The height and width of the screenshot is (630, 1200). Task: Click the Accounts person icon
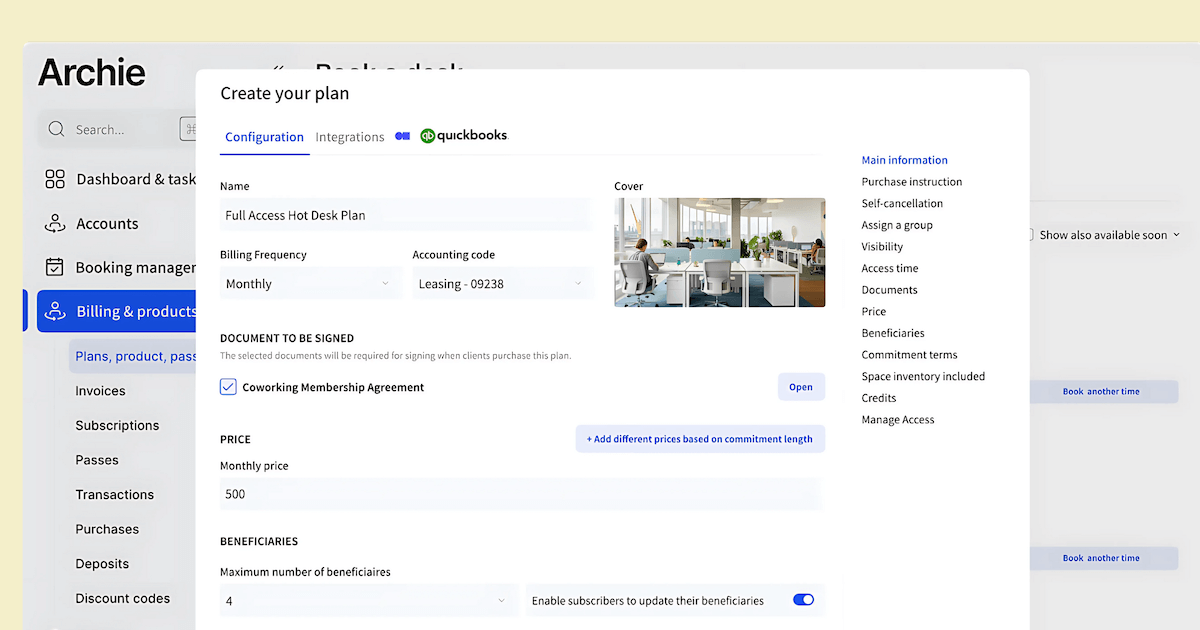(x=55, y=224)
